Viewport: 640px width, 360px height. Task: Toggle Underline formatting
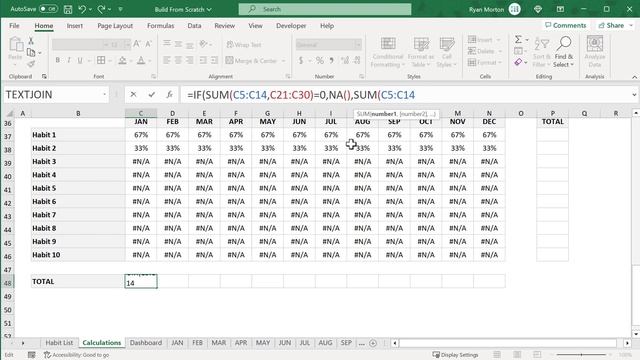[80, 60]
